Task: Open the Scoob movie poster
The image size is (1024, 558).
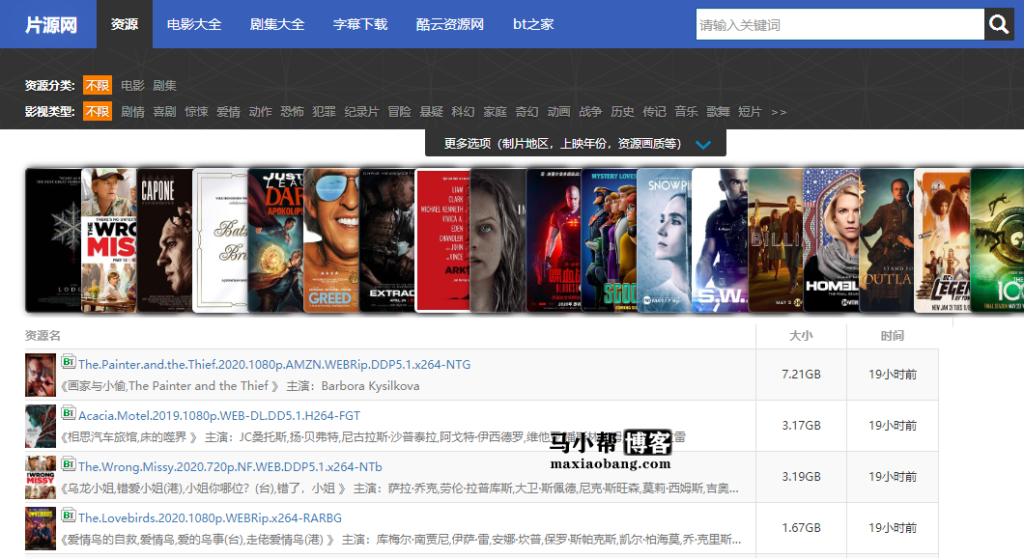Action: pos(609,240)
